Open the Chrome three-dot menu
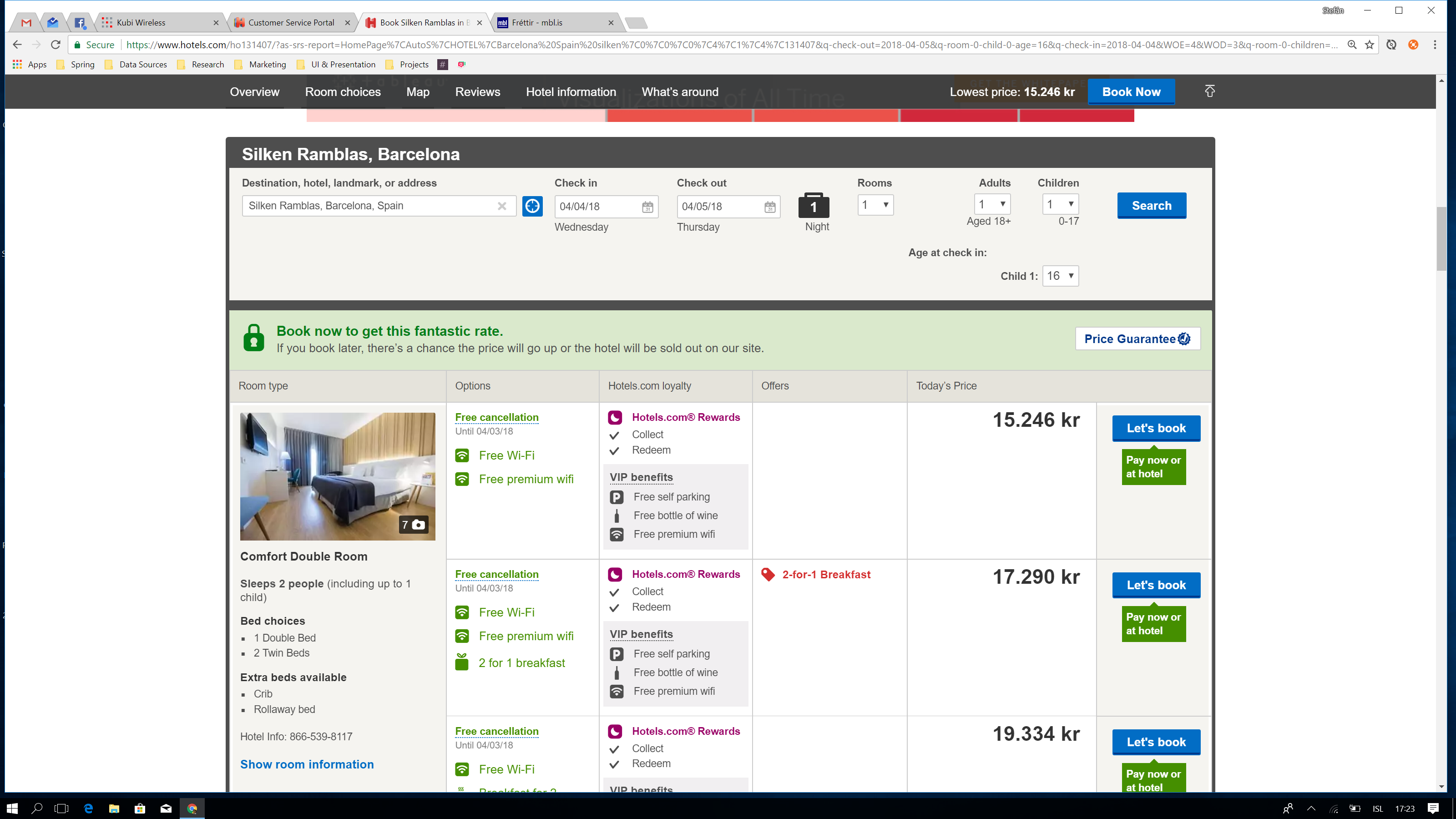This screenshot has width=1456, height=819. tap(1435, 45)
